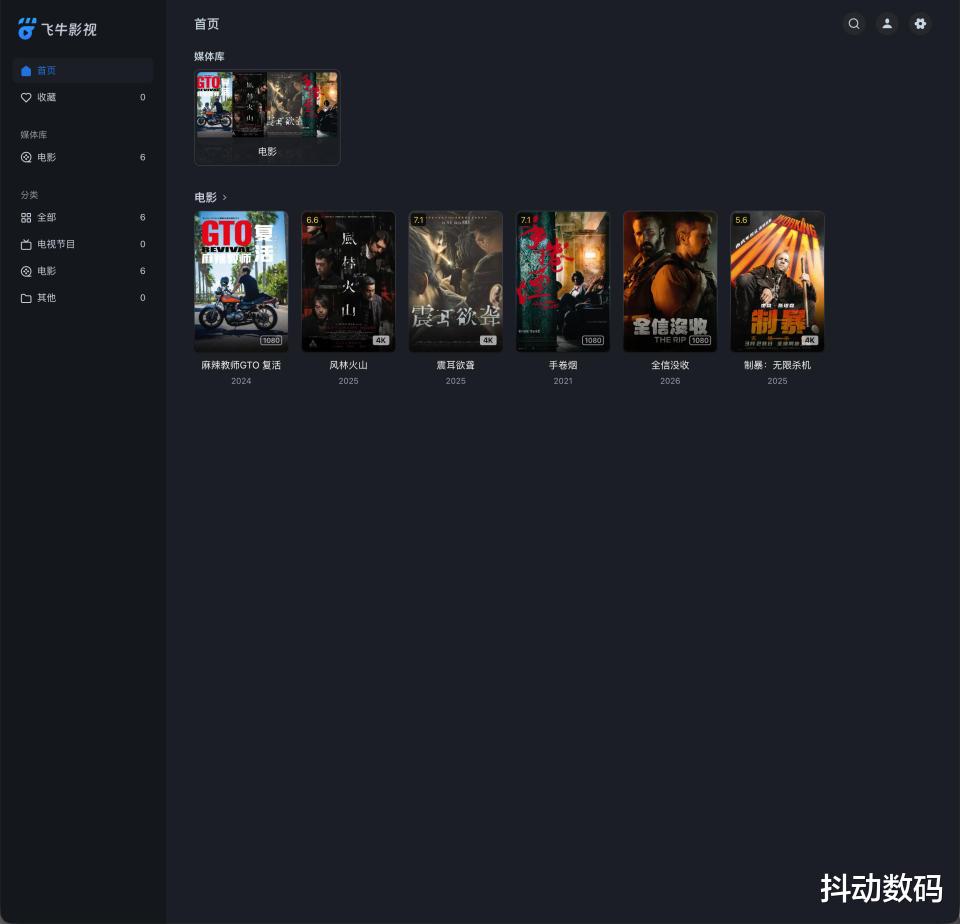Click the title text 全信没收
Screen dimensions: 960x924
tap(670, 365)
